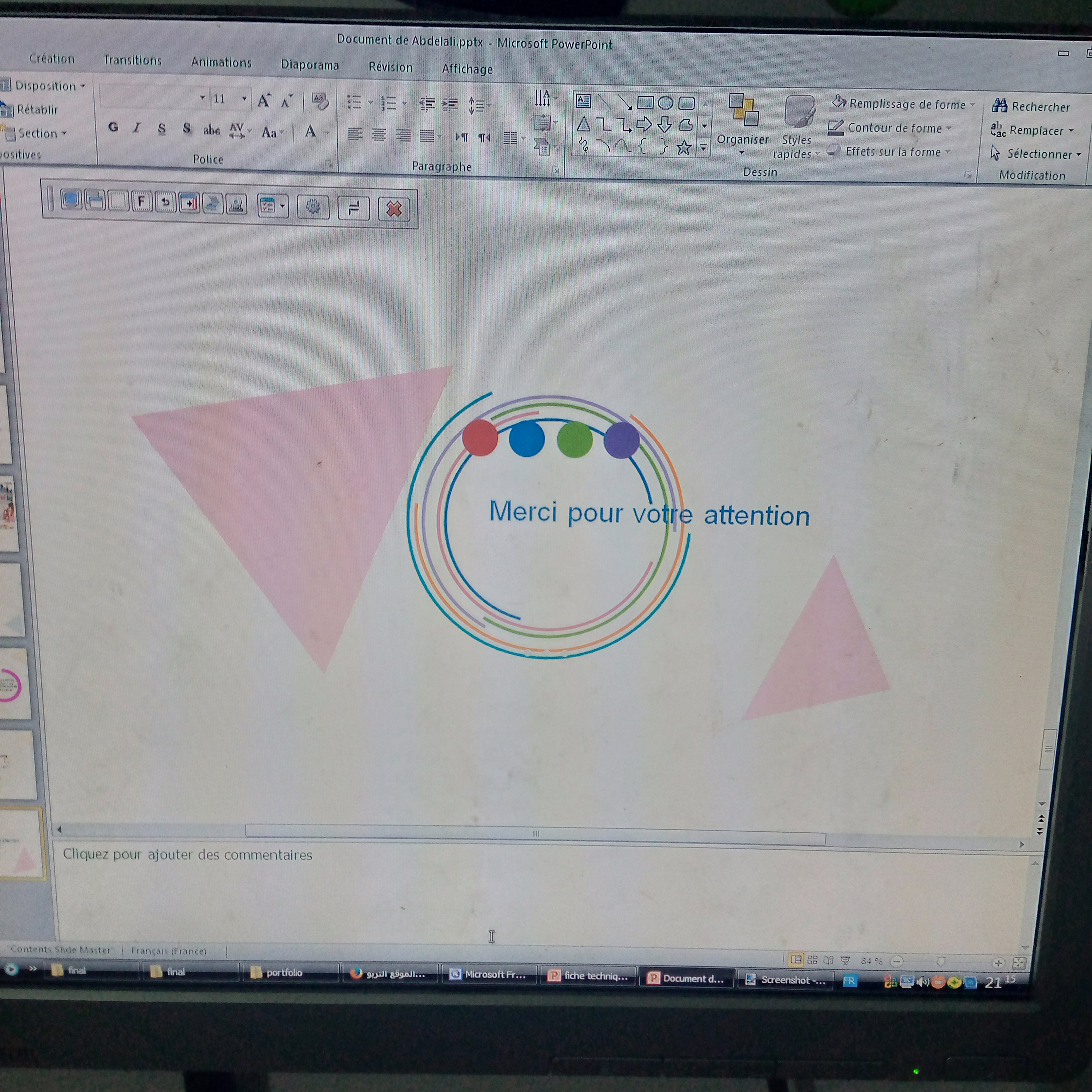Open the Animations ribbon tab
Screen dimensions: 1092x1092
coord(221,63)
